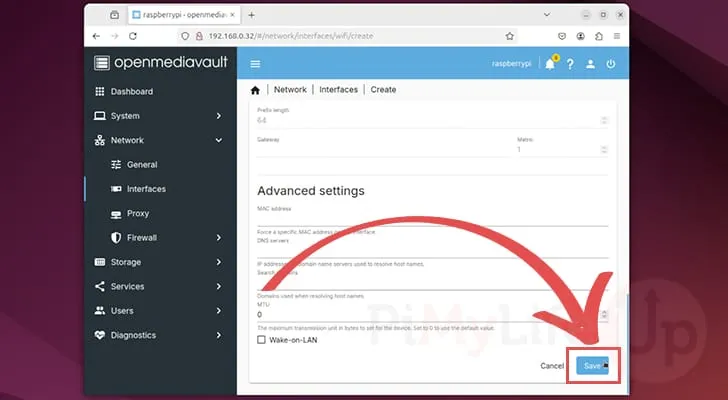Go to home via breadcrumb house icon

click(x=255, y=90)
